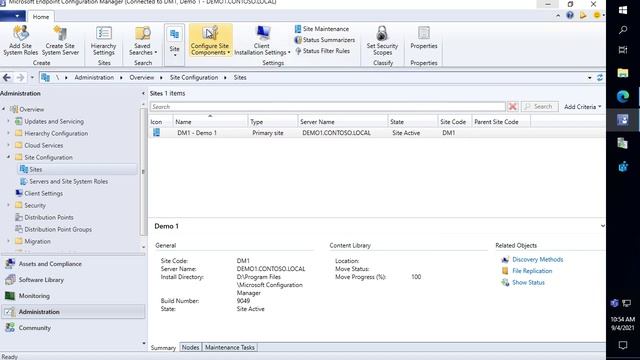This screenshot has width=640, height=360.
Task: Select the Overview node in tree
Action: [32, 109]
